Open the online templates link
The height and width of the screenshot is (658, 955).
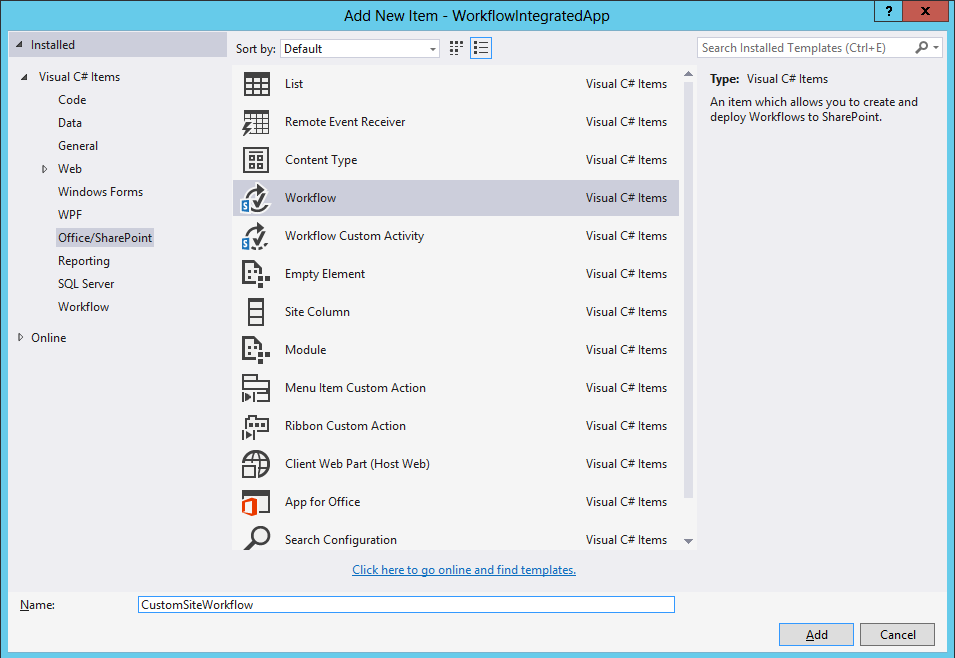tap(463, 570)
